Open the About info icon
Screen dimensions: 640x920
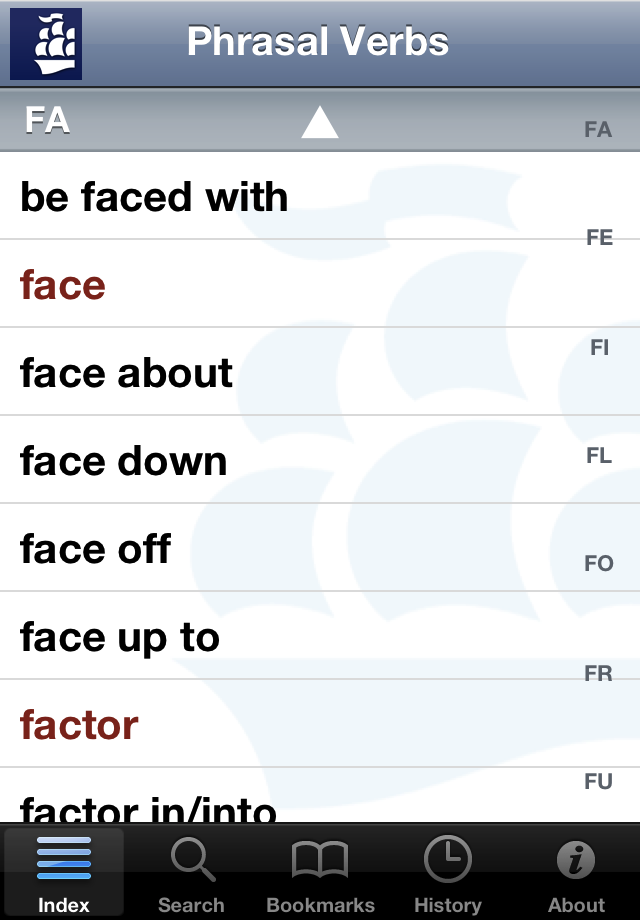(x=576, y=860)
